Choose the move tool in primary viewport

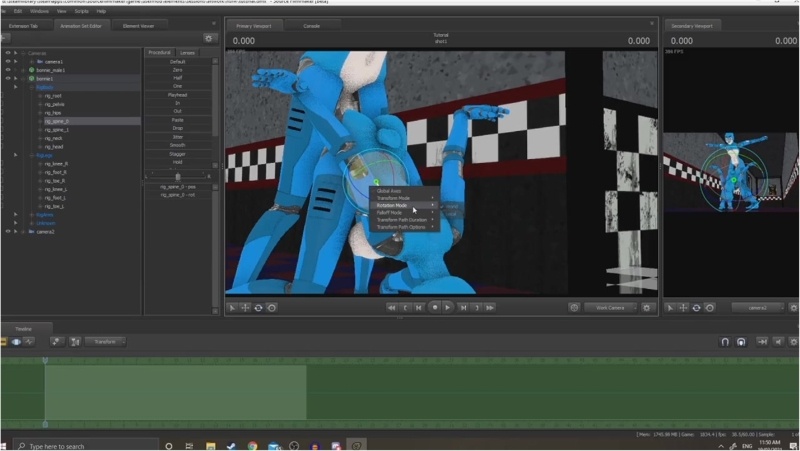[245, 308]
